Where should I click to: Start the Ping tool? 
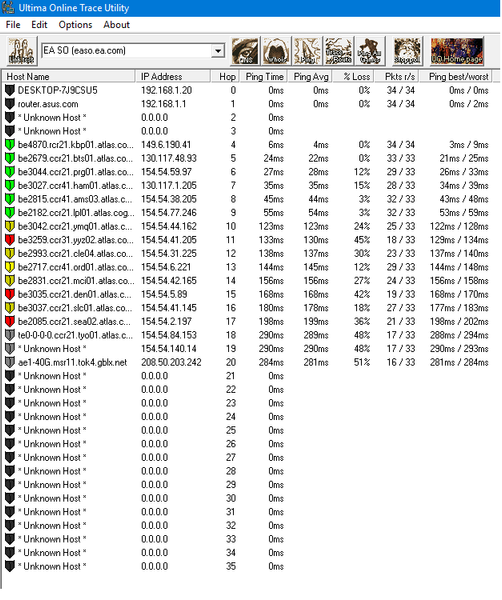pos(307,51)
